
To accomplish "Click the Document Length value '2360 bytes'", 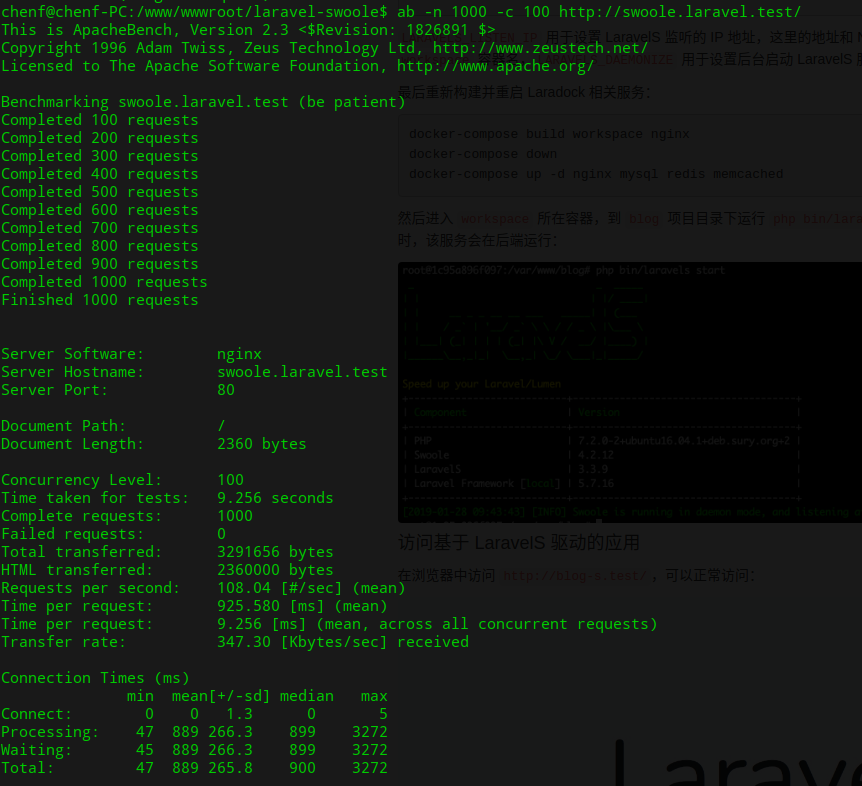I will pos(262,445).
